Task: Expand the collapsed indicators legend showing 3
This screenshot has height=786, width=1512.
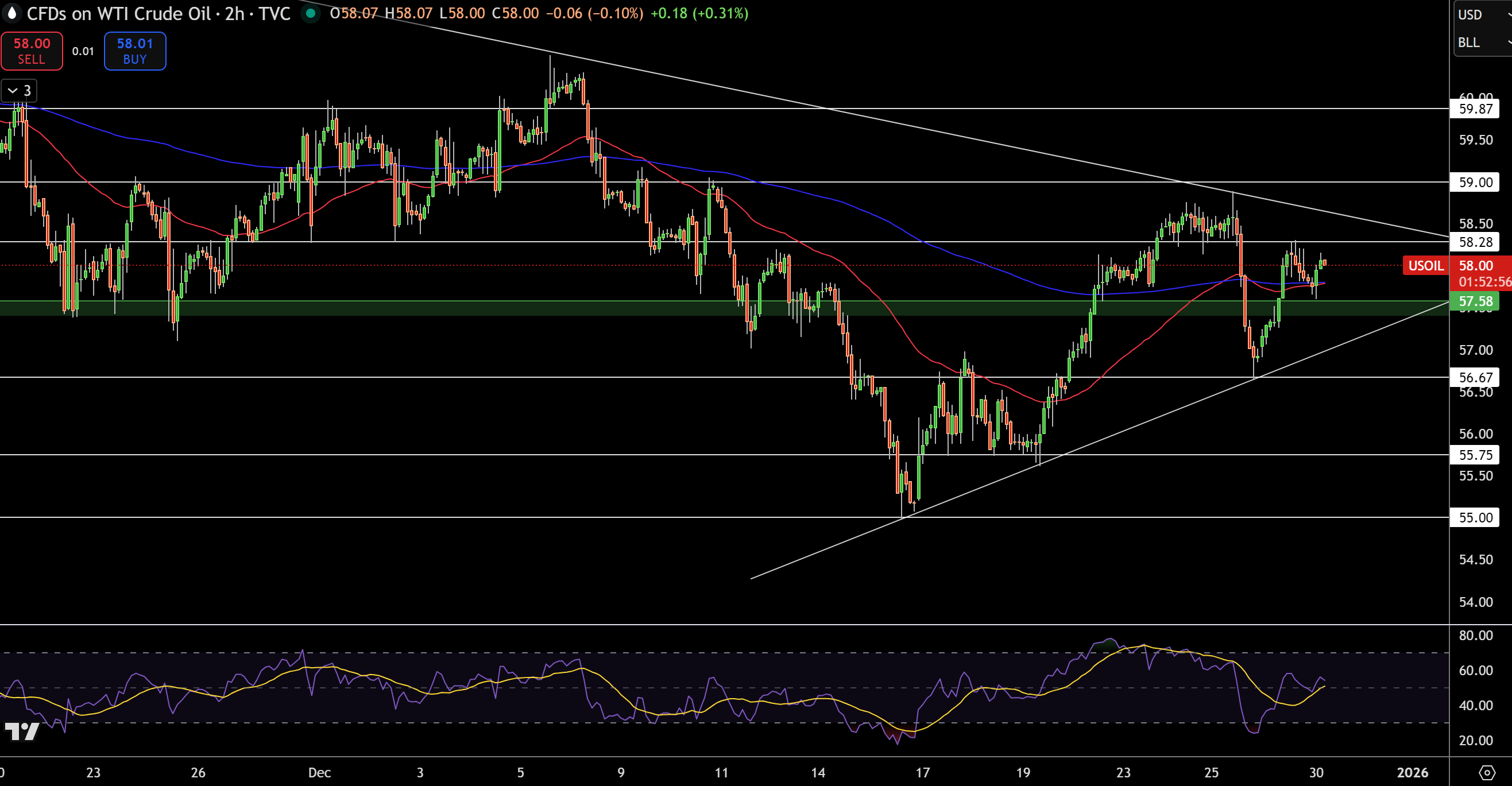Action: pos(20,90)
